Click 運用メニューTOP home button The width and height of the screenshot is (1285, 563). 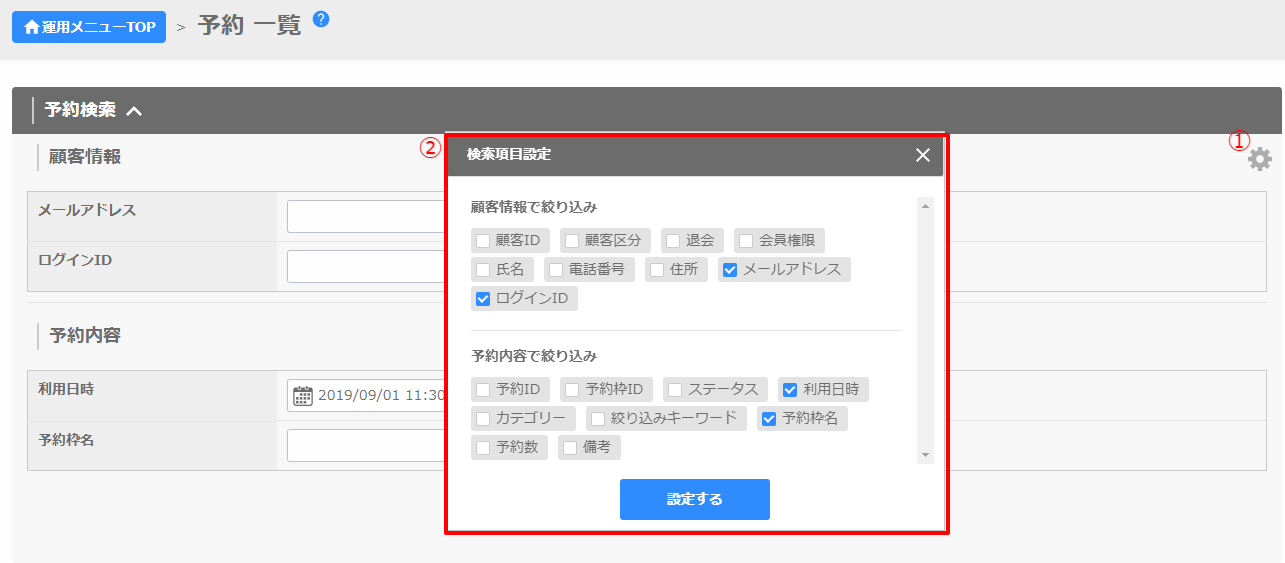pos(89,27)
